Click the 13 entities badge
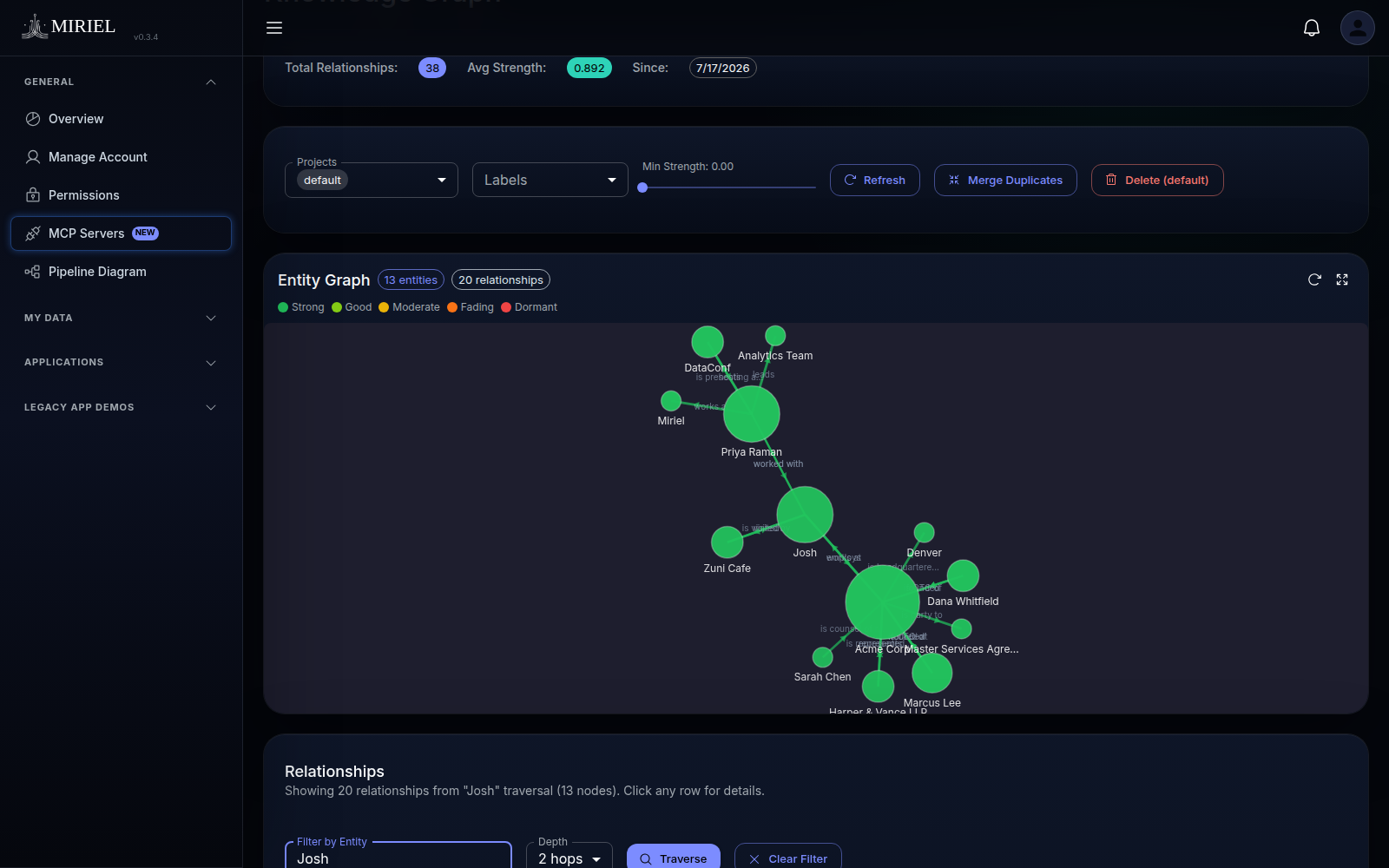 coord(411,279)
